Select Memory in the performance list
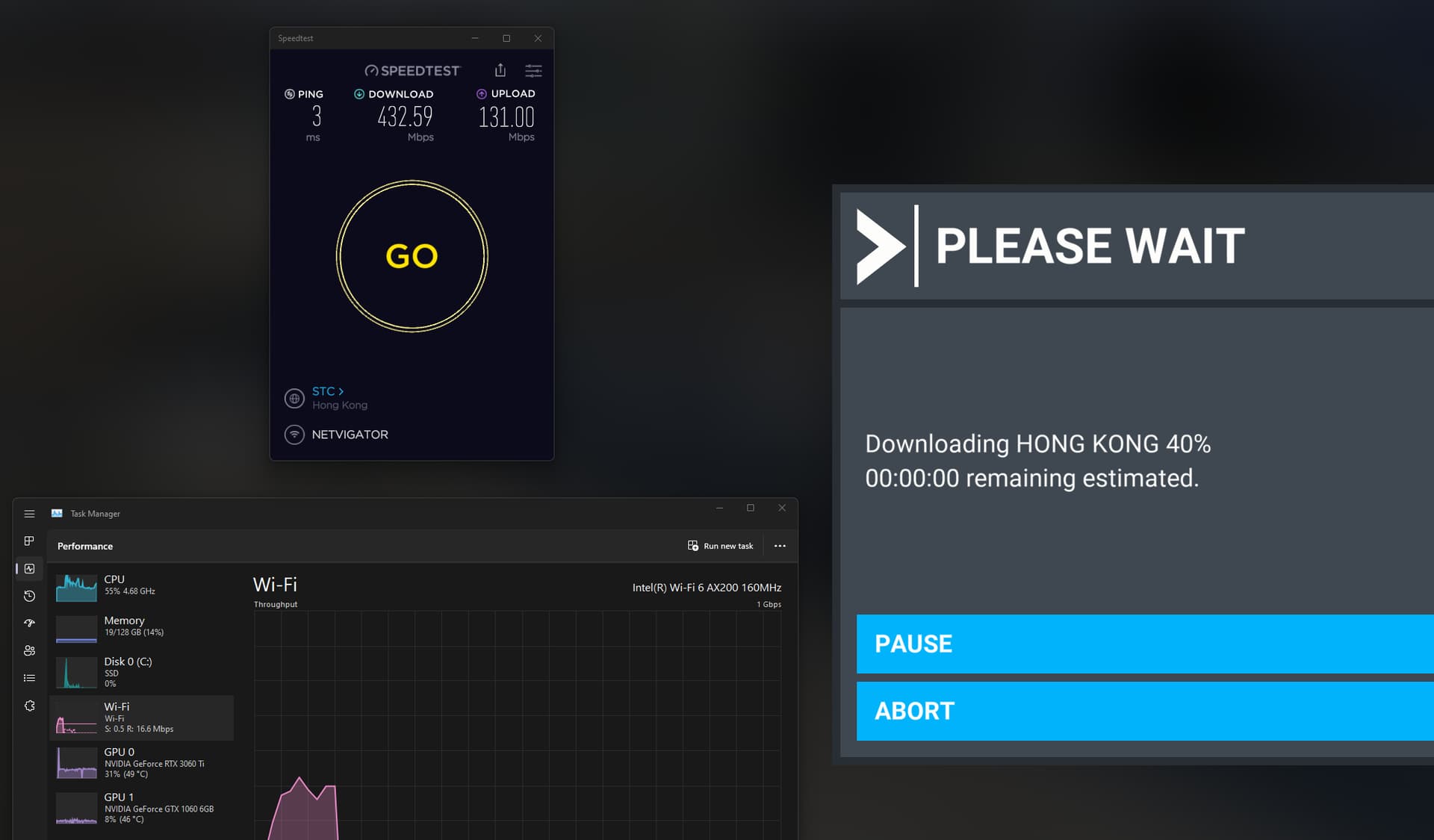1434x840 pixels. (x=142, y=627)
